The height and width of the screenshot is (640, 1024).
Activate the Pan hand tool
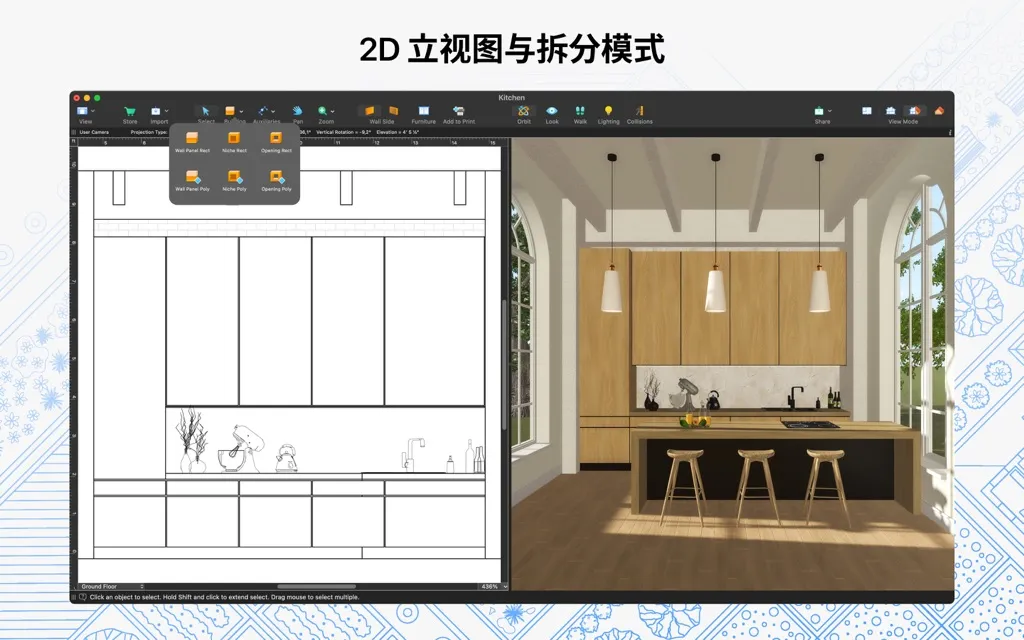coord(297,111)
